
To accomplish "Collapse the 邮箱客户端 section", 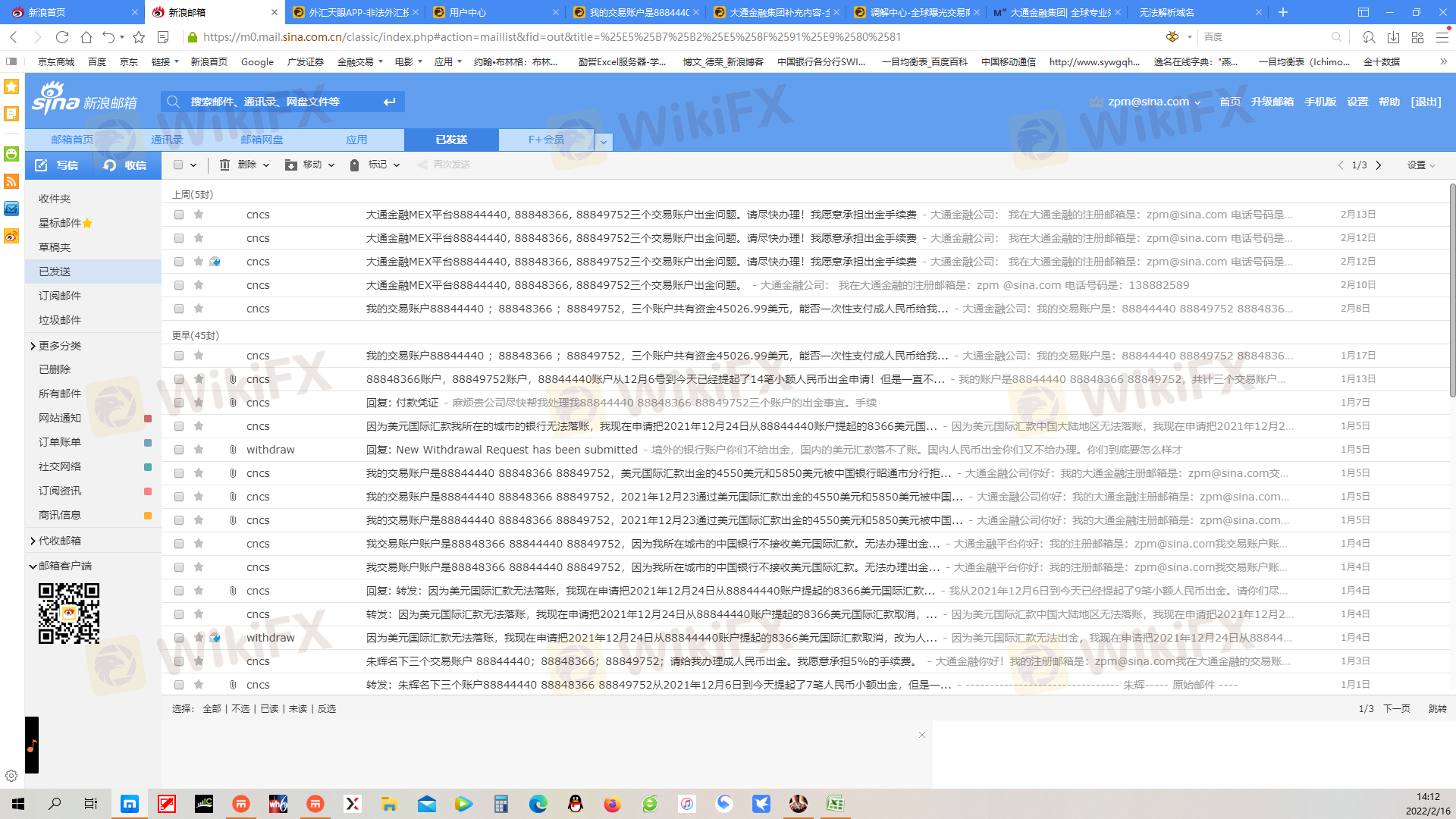I will click(x=33, y=566).
